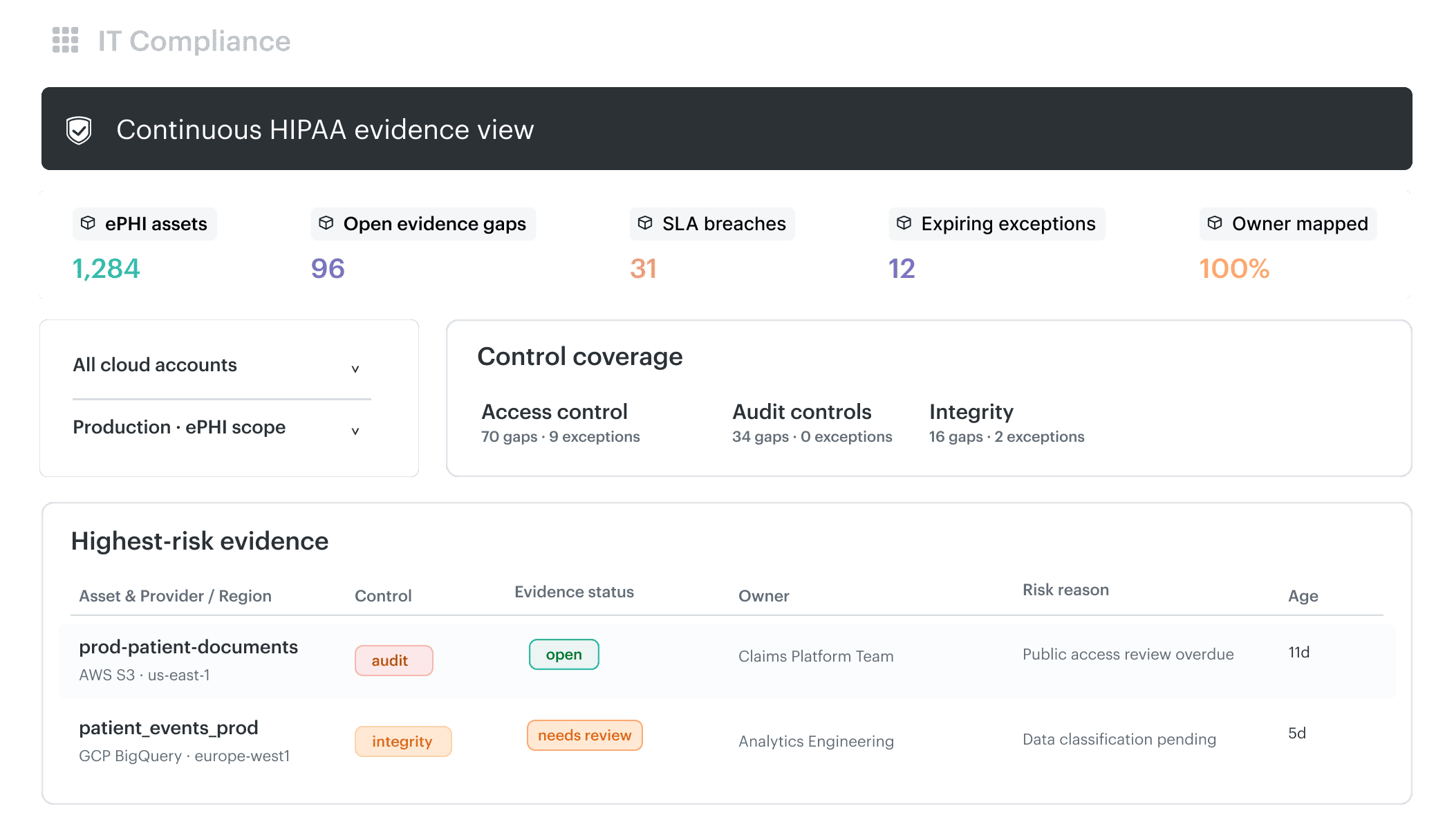The height and width of the screenshot is (840, 1454).
Task: Open the Production · ePHI scope dropdown
Action: (x=222, y=428)
